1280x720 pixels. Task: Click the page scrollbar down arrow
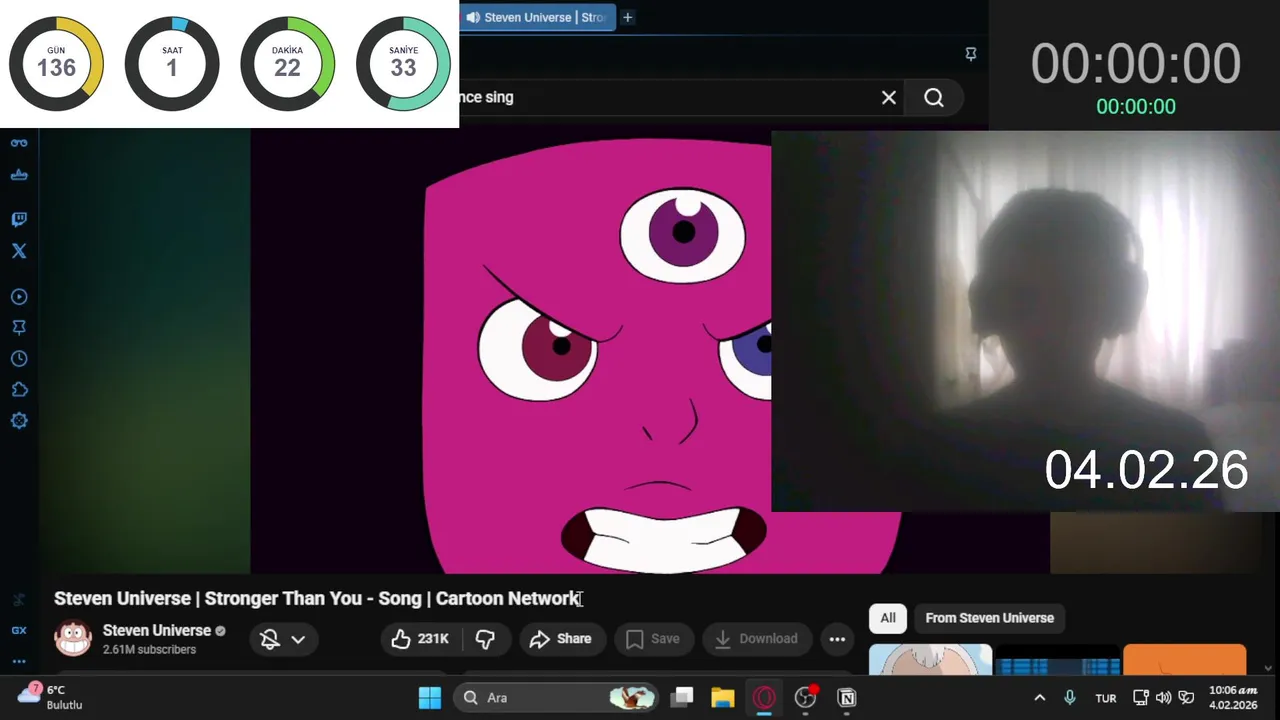[1269, 668]
